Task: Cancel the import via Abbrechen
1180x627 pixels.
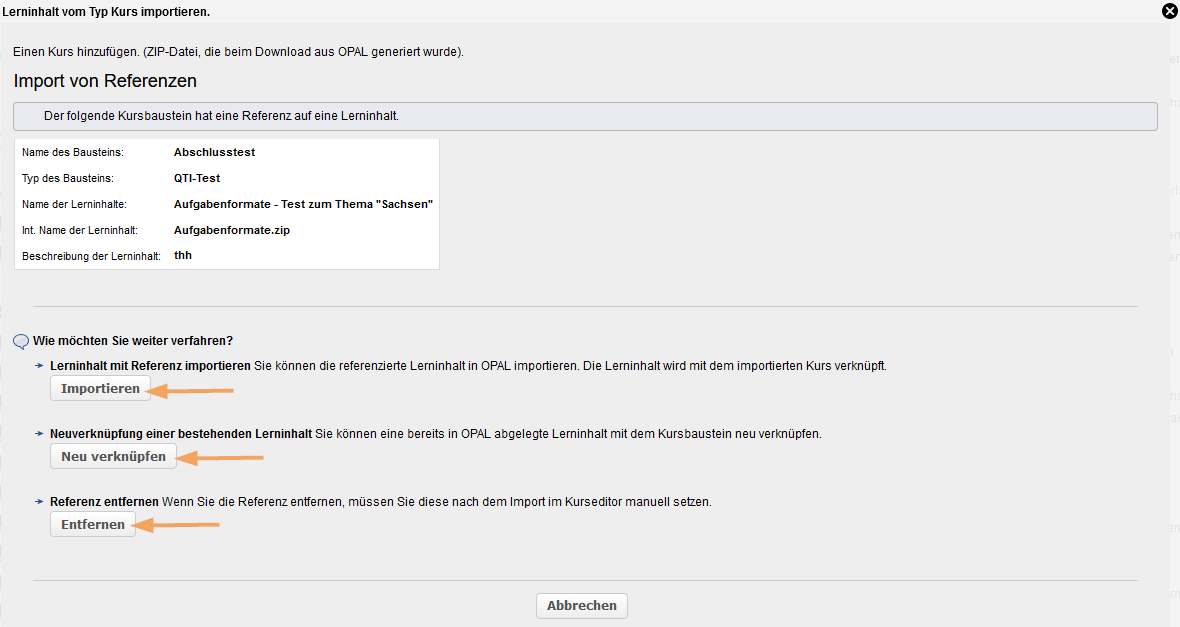Action: [581, 605]
